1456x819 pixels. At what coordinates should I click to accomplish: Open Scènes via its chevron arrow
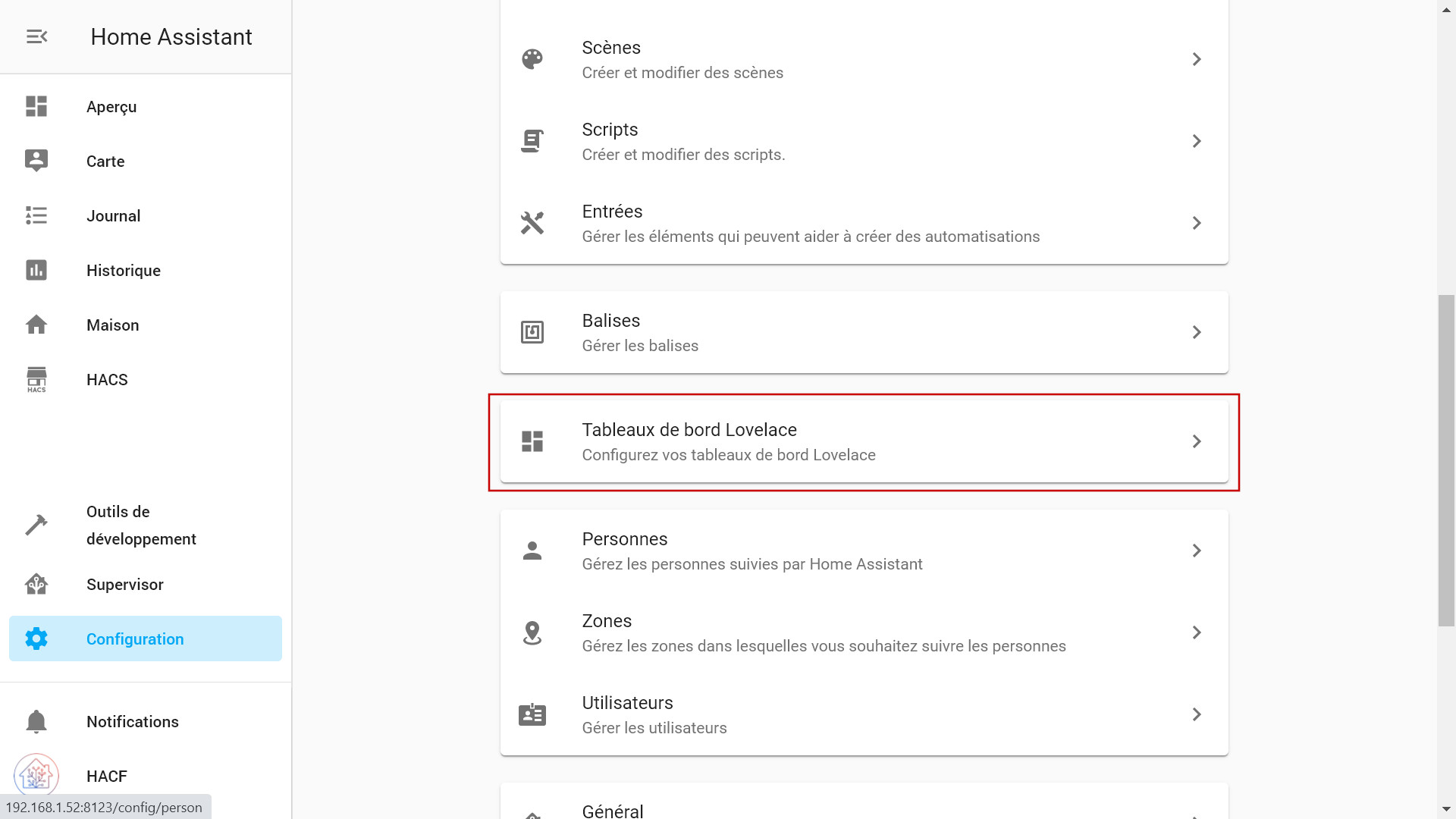[1197, 59]
